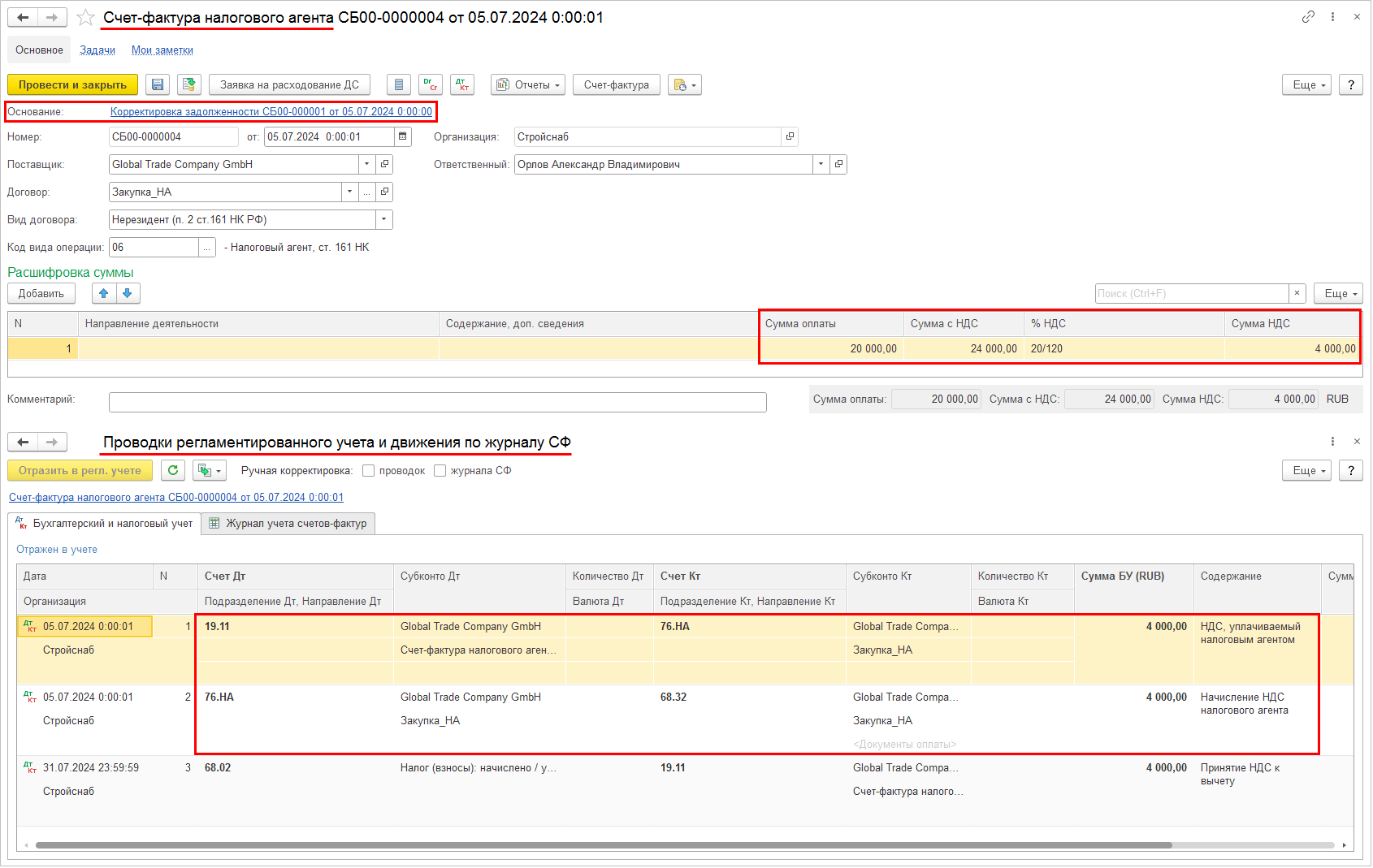
Task: Save document with the floppy disk icon
Action: point(158,84)
